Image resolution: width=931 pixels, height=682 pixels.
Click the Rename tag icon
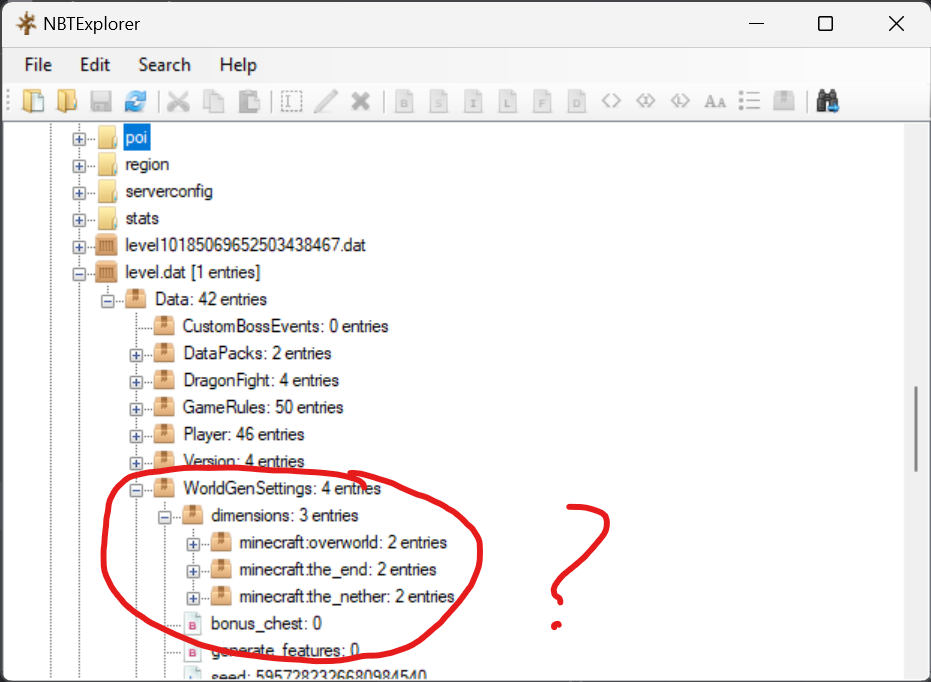click(291, 101)
